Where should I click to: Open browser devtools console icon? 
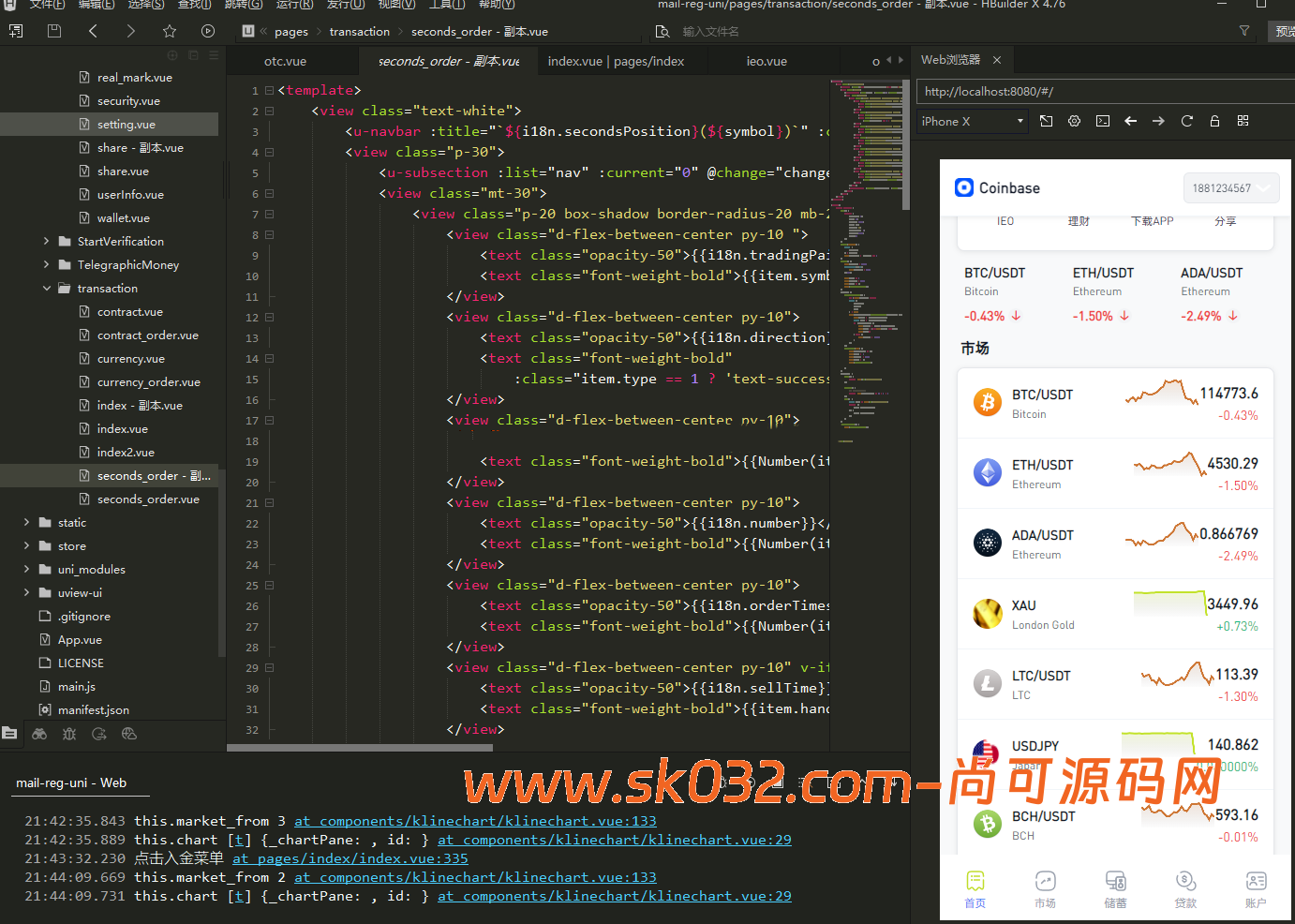(x=1103, y=121)
